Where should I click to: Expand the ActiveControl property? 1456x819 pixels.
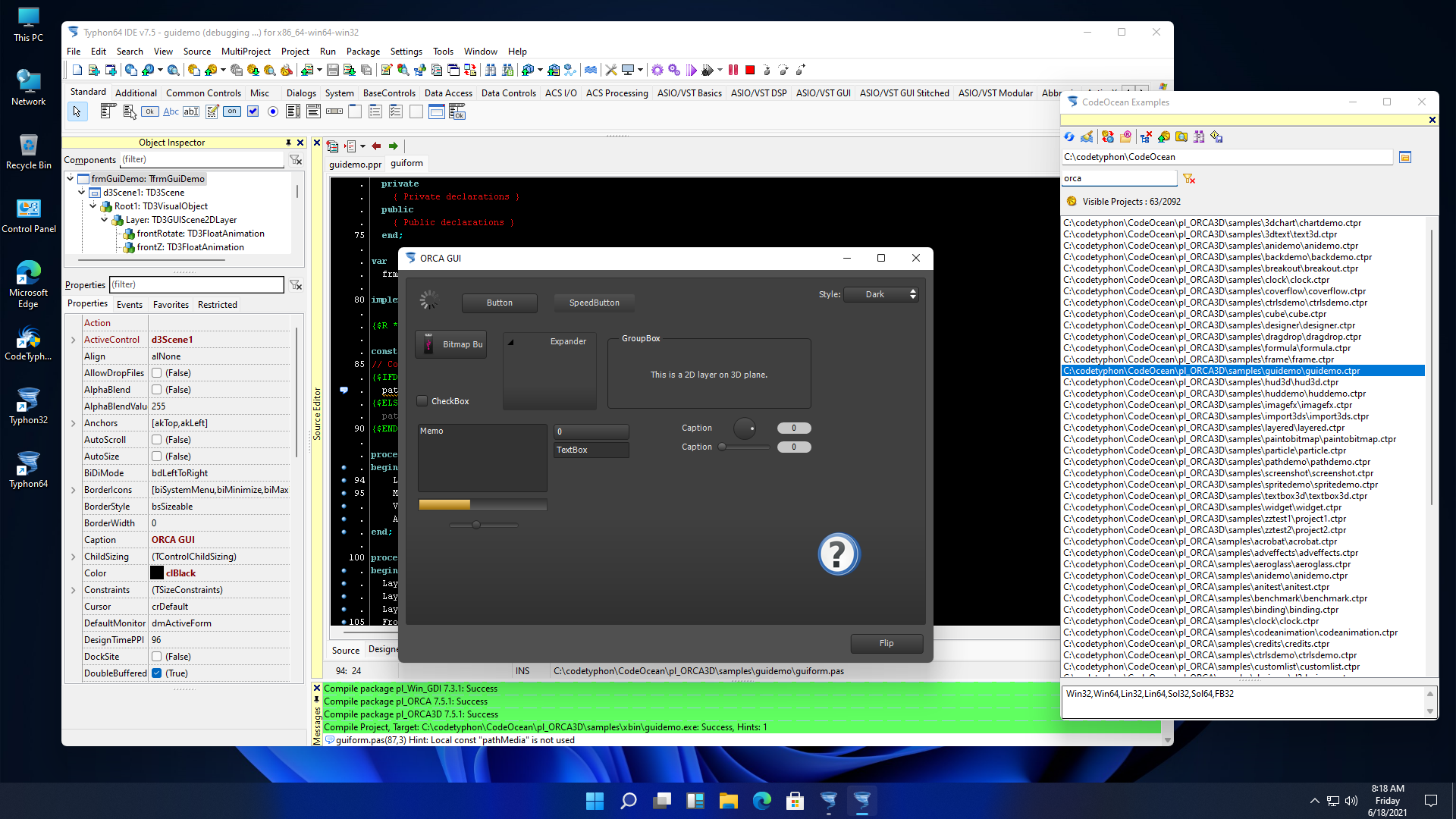pyautogui.click(x=74, y=340)
